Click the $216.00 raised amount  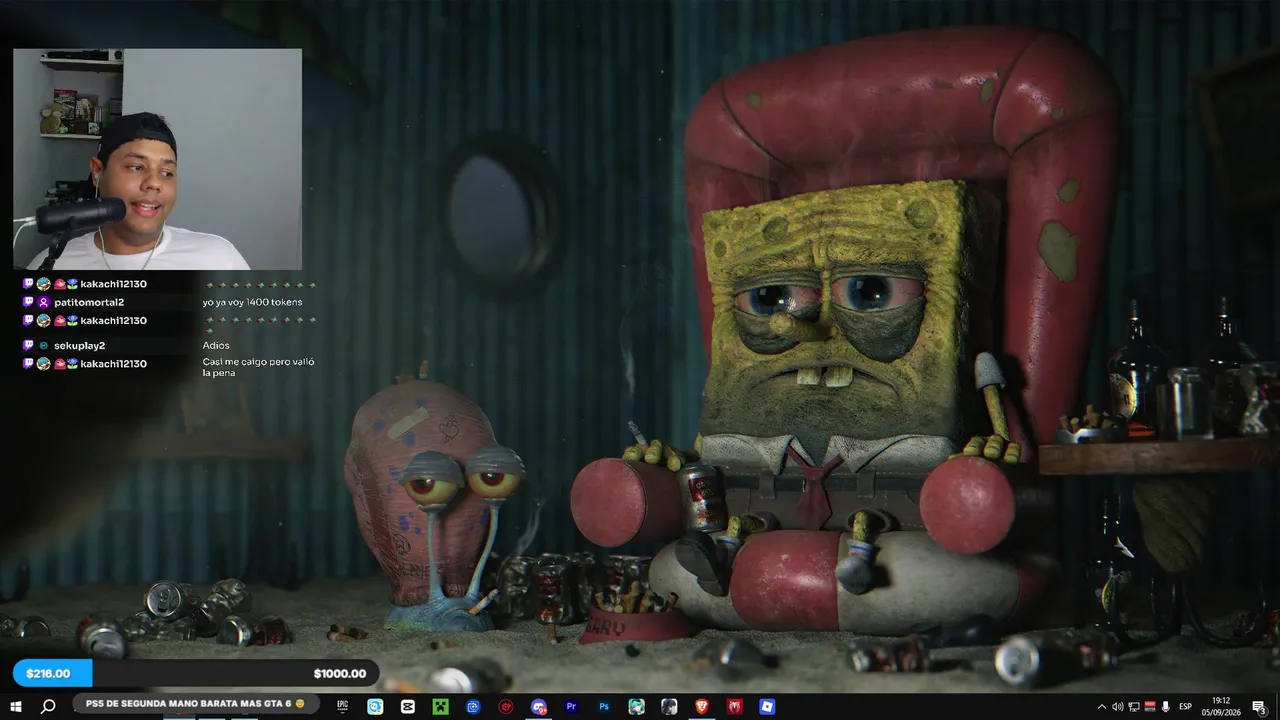point(48,674)
